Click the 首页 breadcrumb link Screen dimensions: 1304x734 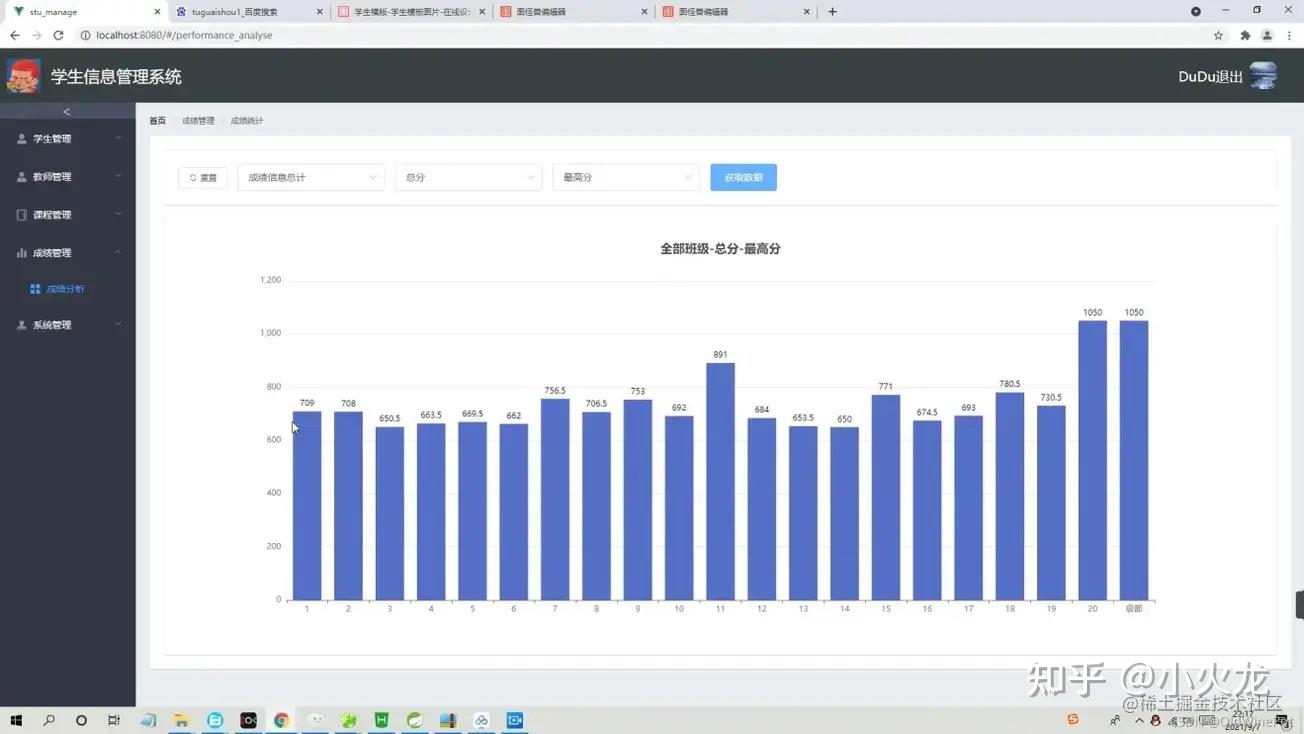coord(157,120)
